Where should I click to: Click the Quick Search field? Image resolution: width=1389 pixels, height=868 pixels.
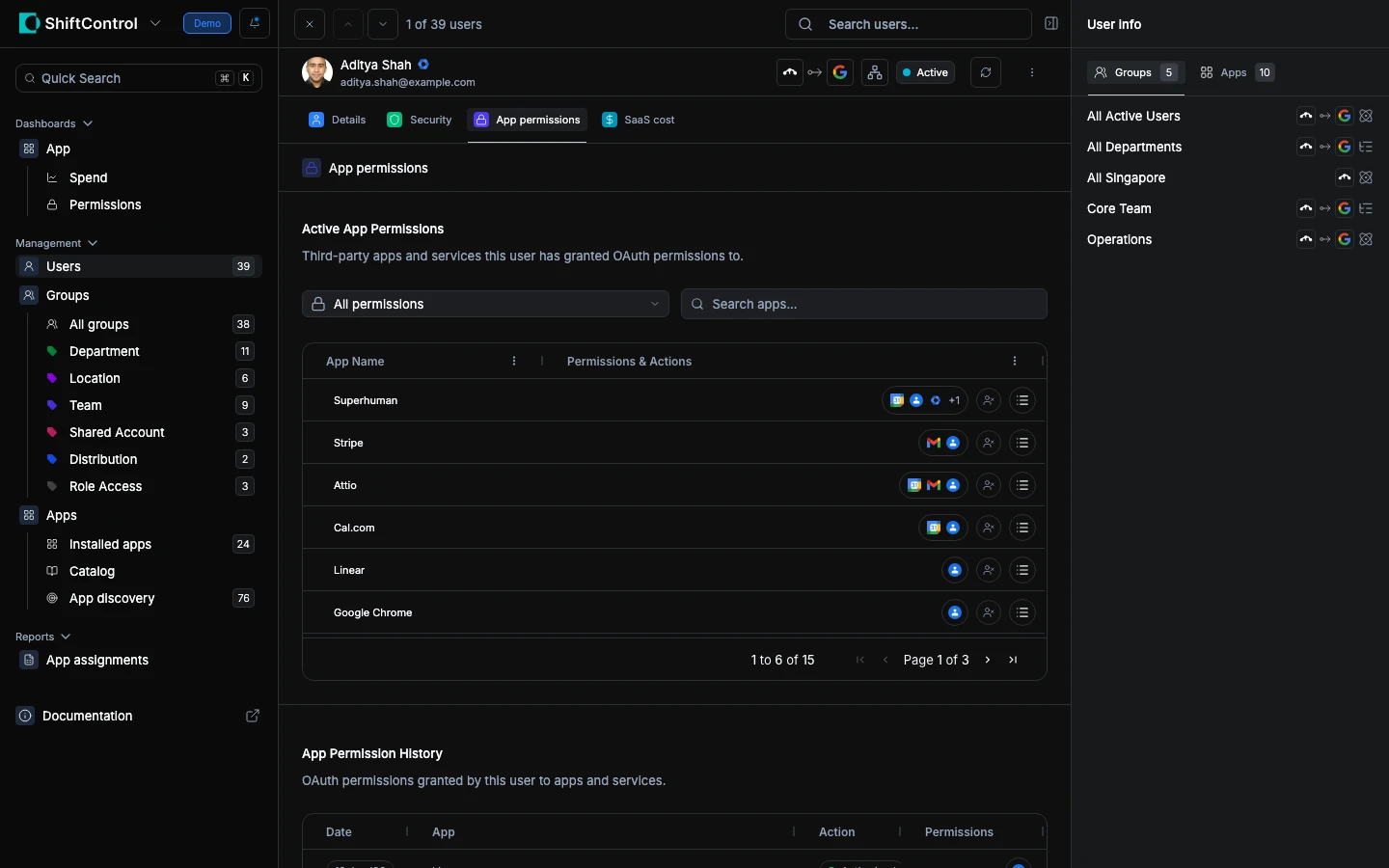coord(139,78)
